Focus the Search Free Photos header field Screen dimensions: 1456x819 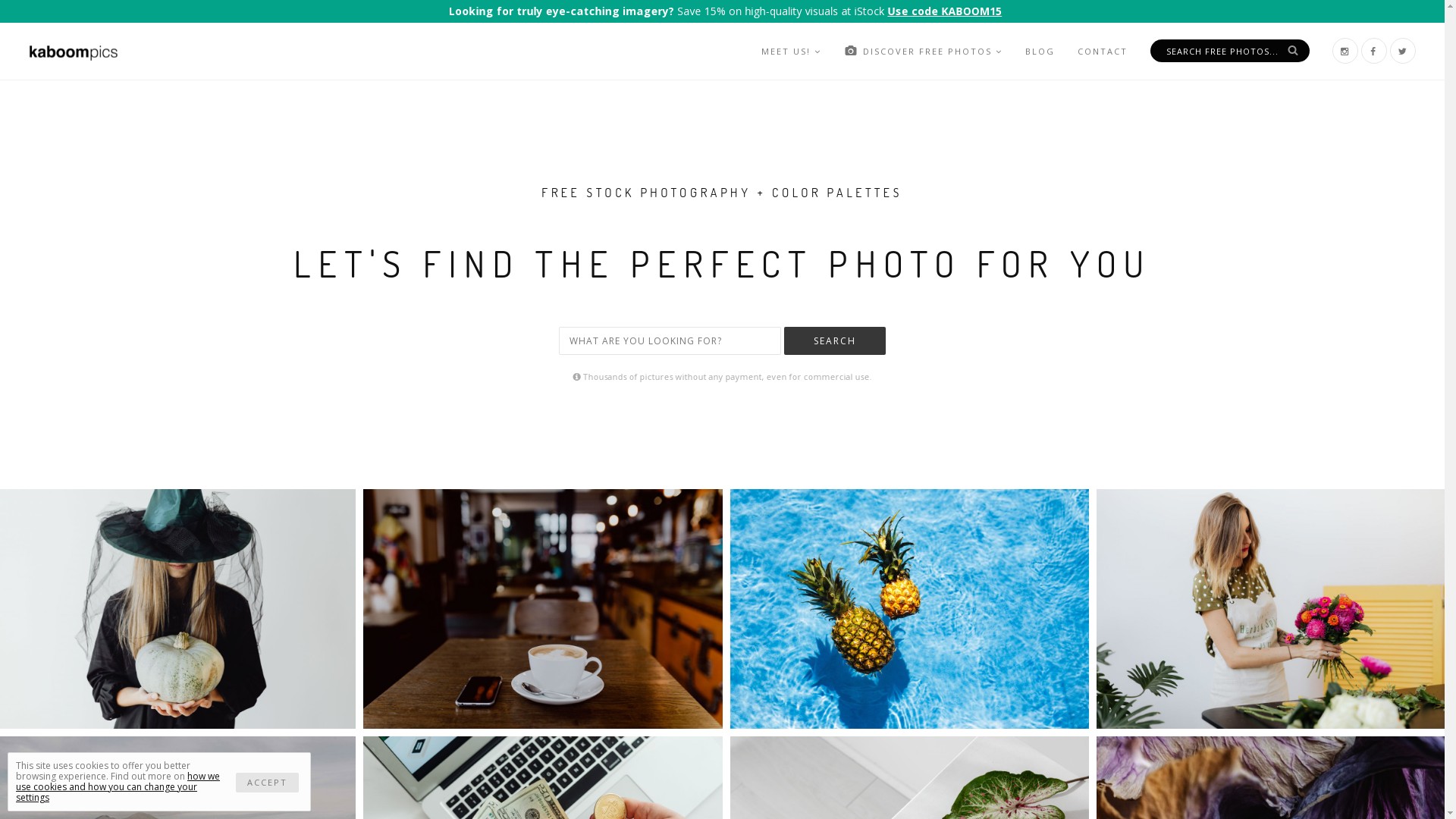coord(1222,51)
